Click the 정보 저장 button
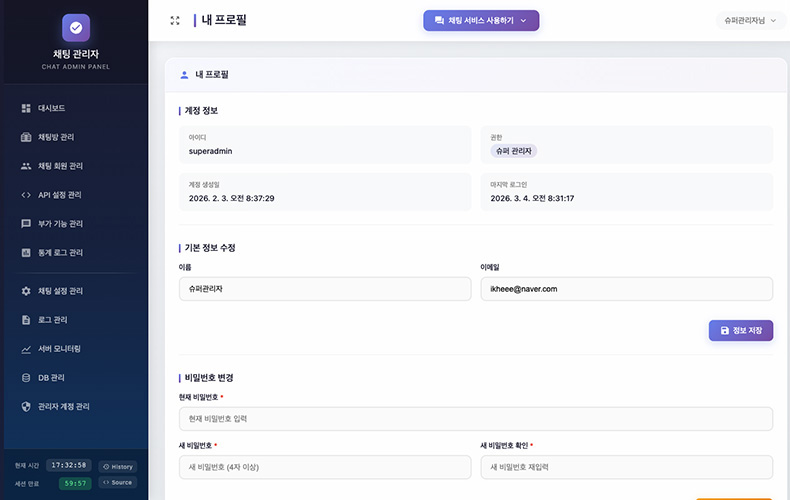 point(741,331)
